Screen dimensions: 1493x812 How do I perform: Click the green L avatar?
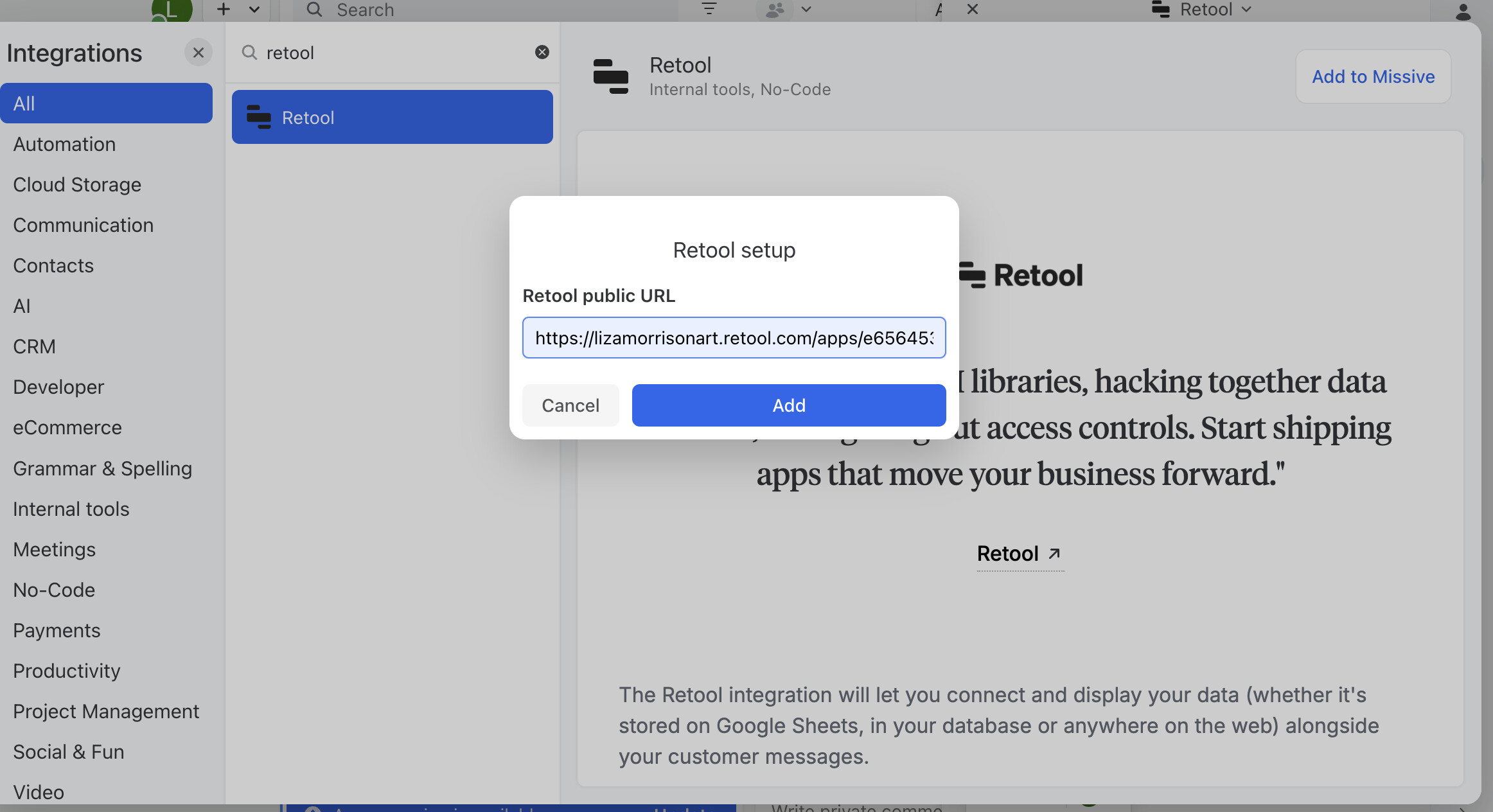point(172,10)
